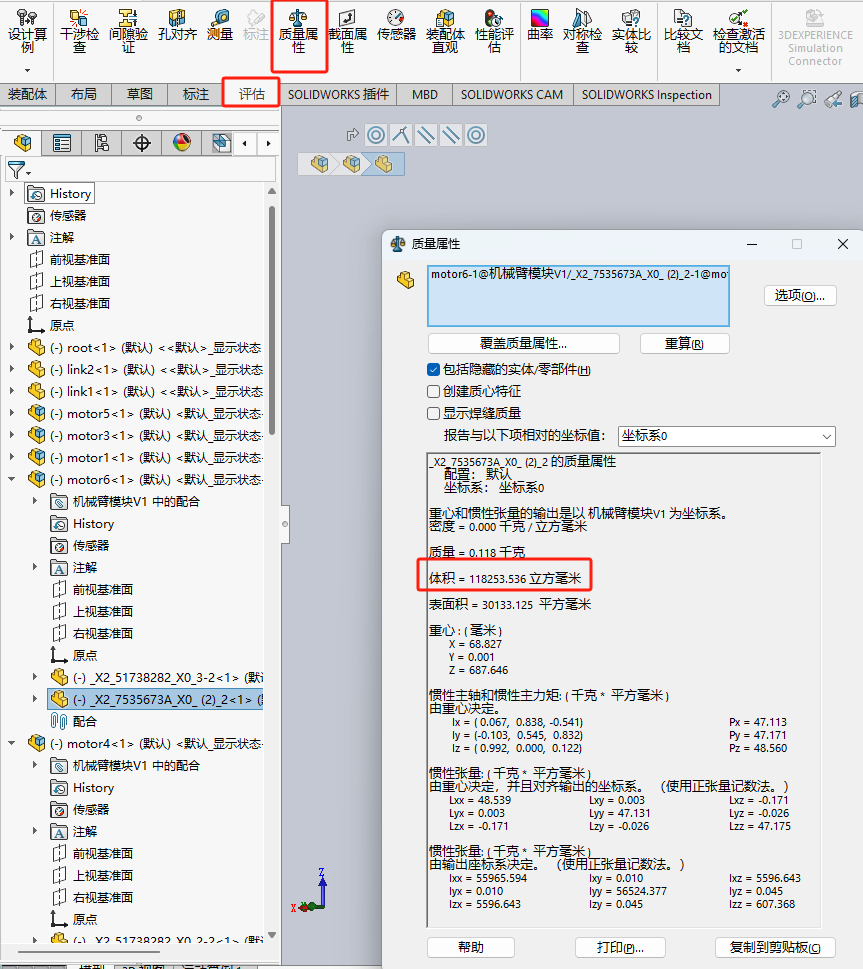The width and height of the screenshot is (863, 969).
Task: Run 性能评估 performance evaluation
Action: pyautogui.click(x=494, y=32)
